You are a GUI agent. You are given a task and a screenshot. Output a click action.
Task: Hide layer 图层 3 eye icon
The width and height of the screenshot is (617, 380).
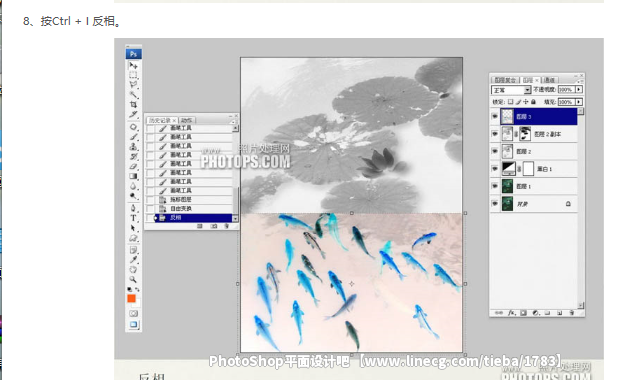pyautogui.click(x=495, y=116)
